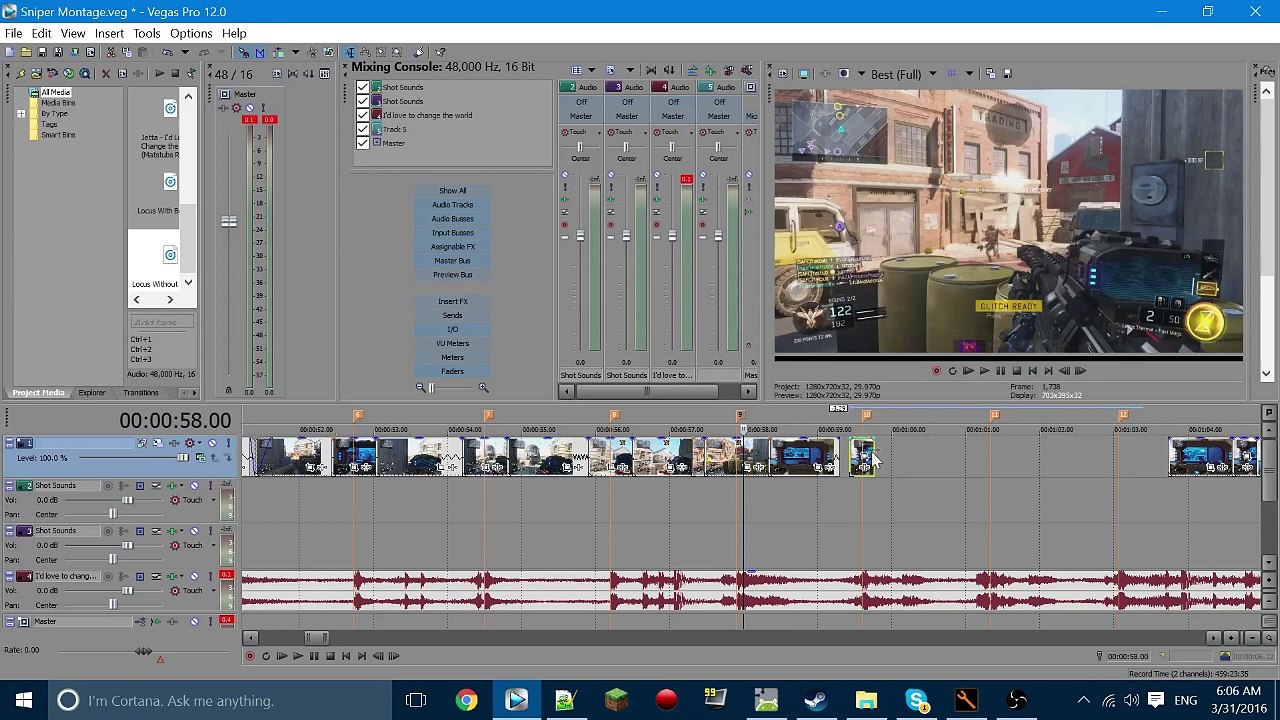Toggle preview on external monitor icon
1280x720 pixels.
[803, 74]
